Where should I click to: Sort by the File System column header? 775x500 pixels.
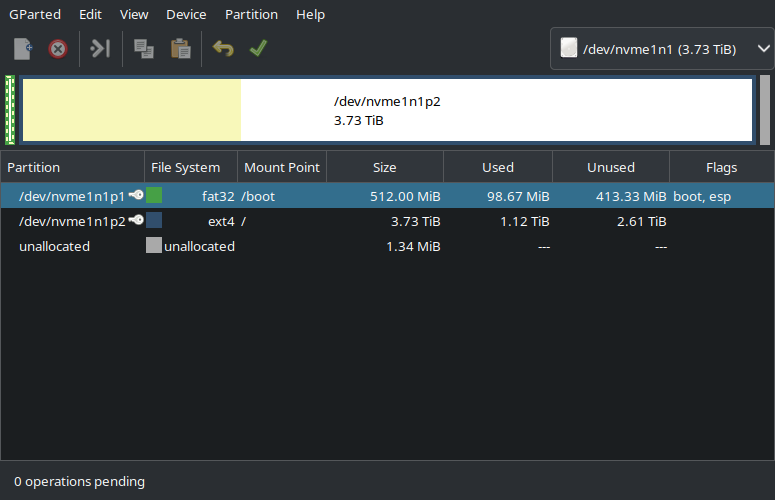(185, 167)
